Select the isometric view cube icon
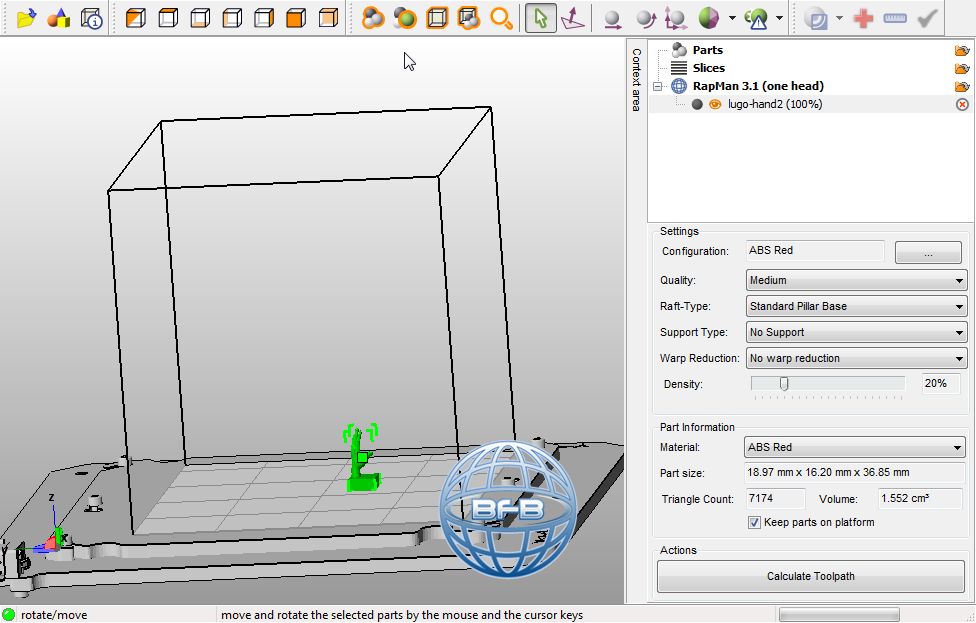The width and height of the screenshot is (976, 623). pos(136,18)
